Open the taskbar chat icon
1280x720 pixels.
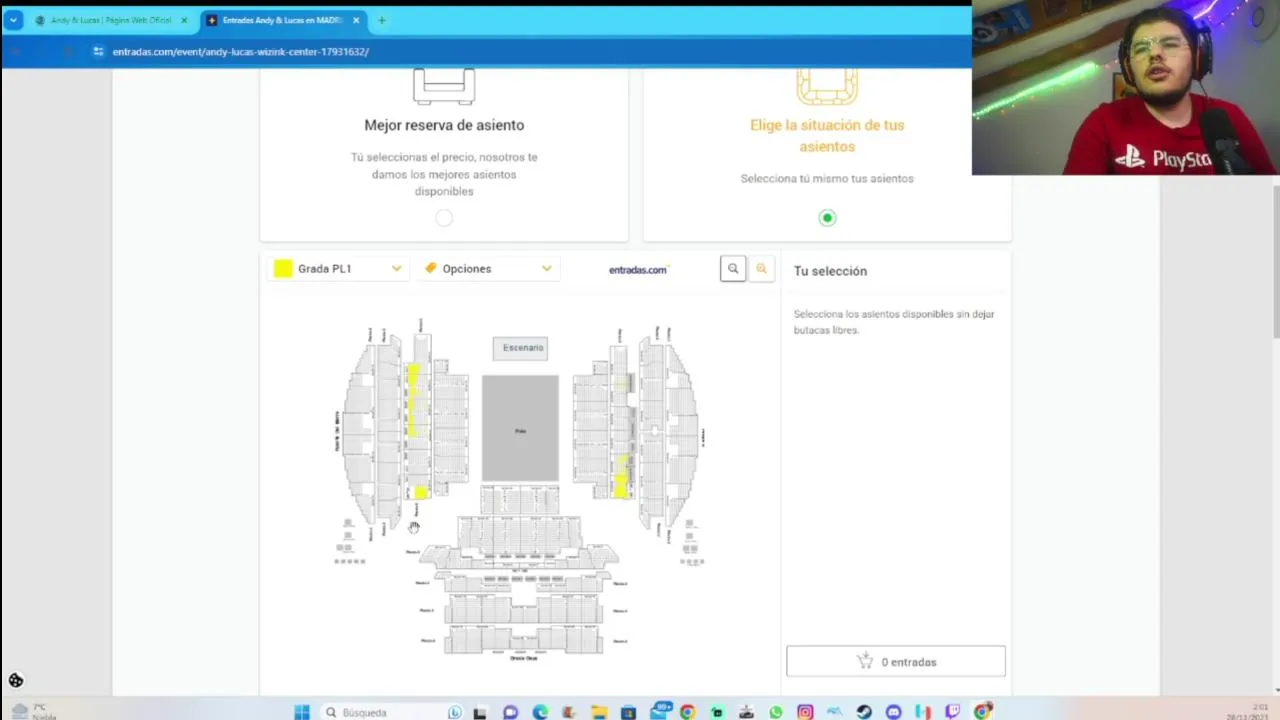click(x=510, y=712)
